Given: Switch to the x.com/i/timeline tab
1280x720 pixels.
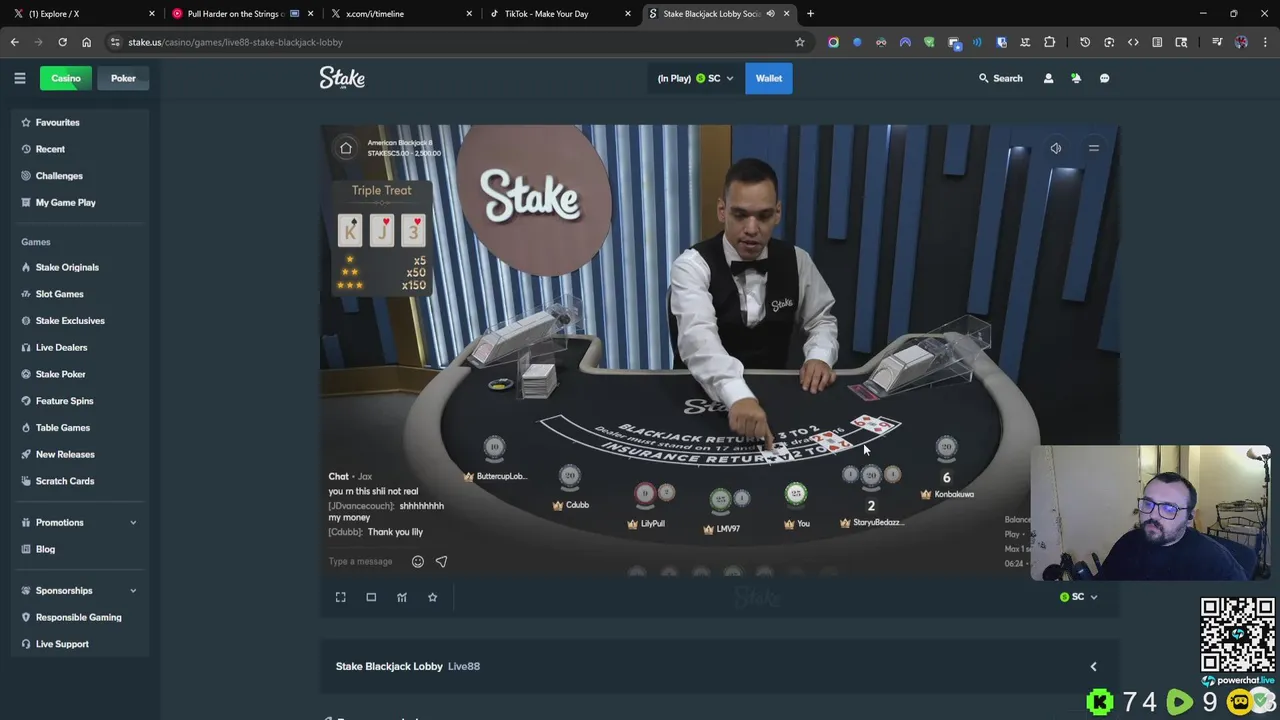Looking at the screenshot, I should point(399,14).
